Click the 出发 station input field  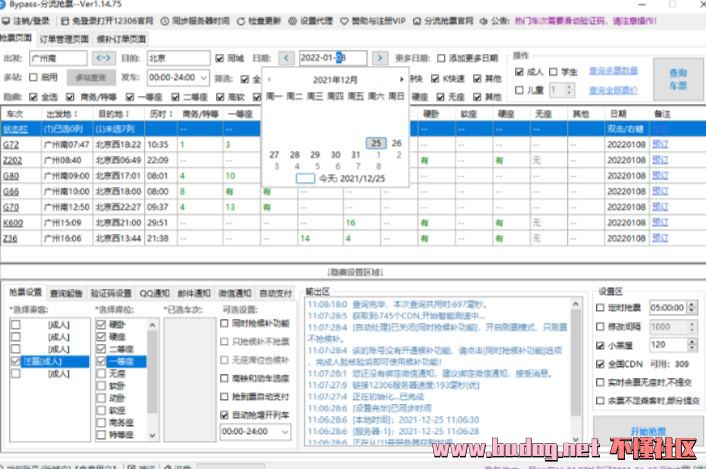[58, 59]
